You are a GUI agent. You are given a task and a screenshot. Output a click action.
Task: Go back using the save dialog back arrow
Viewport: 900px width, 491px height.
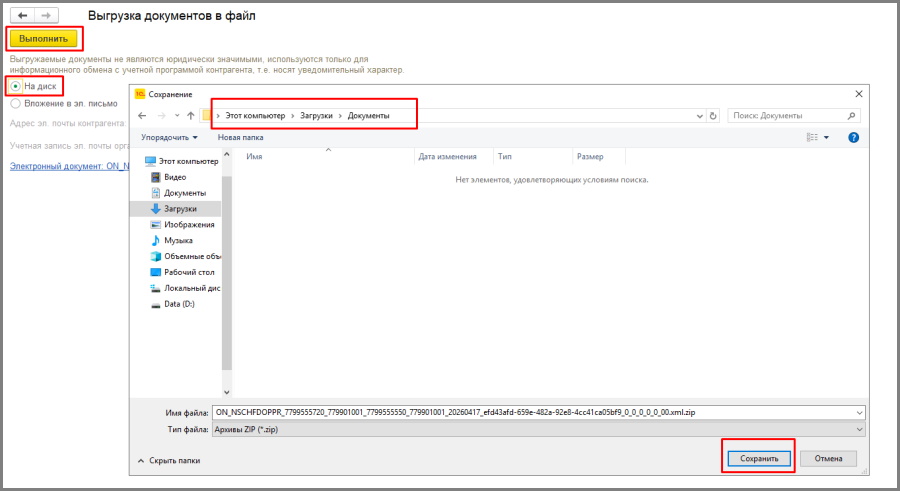(x=143, y=116)
